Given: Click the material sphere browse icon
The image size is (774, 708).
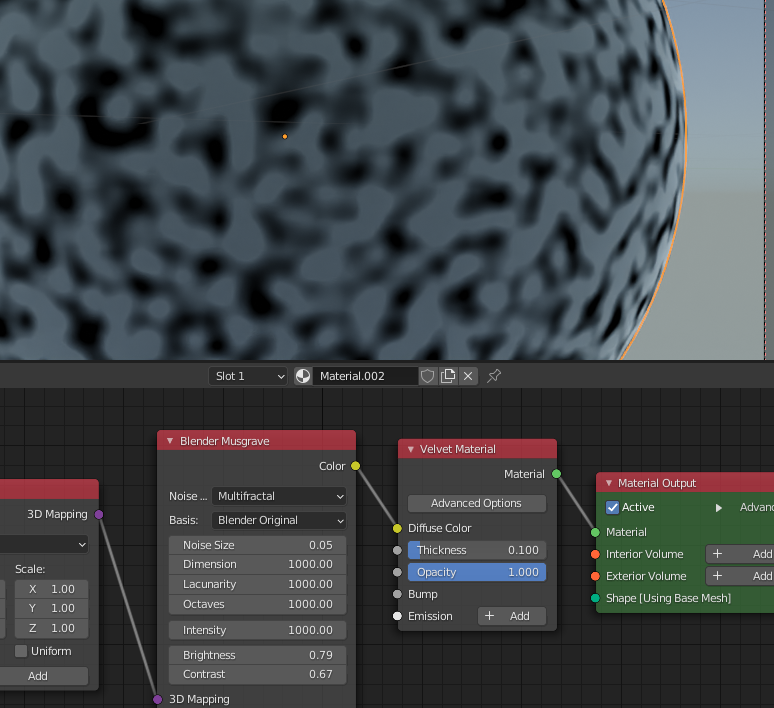Looking at the screenshot, I should point(304,376).
